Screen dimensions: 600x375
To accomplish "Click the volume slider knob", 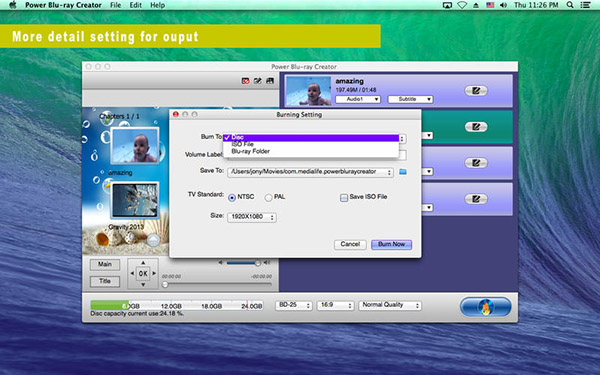I will (x=258, y=263).
